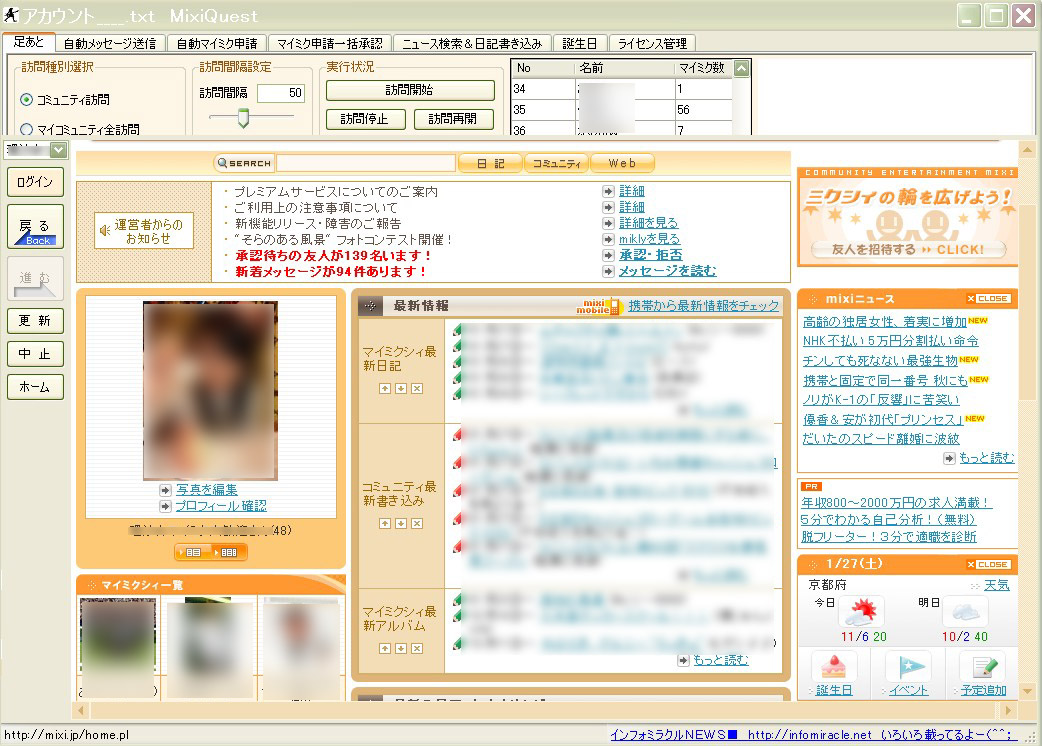The height and width of the screenshot is (746, 1042).
Task: Open news link NHK不払い5万円分割払い命令
Action: coord(890,341)
